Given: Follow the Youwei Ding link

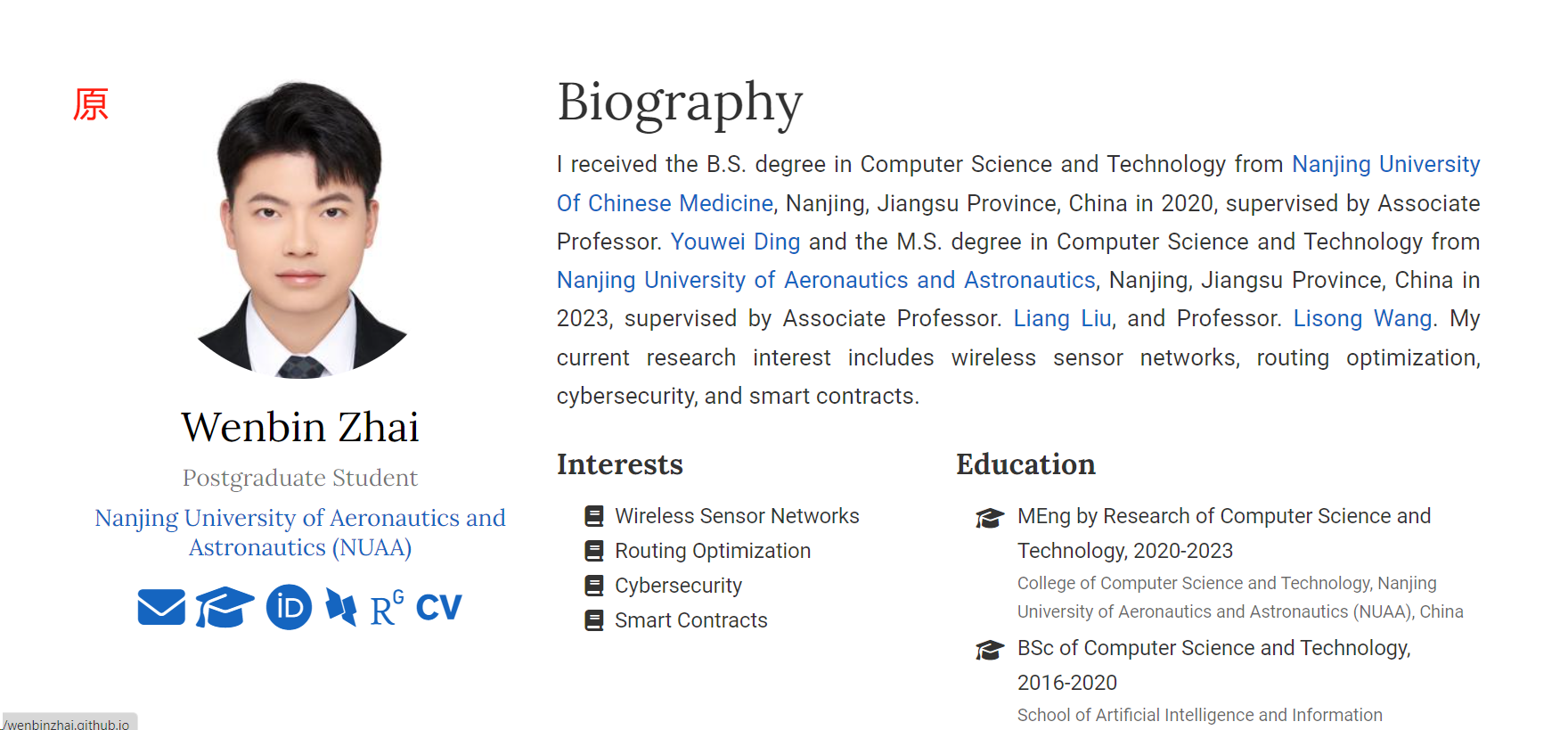Looking at the screenshot, I should [735, 242].
